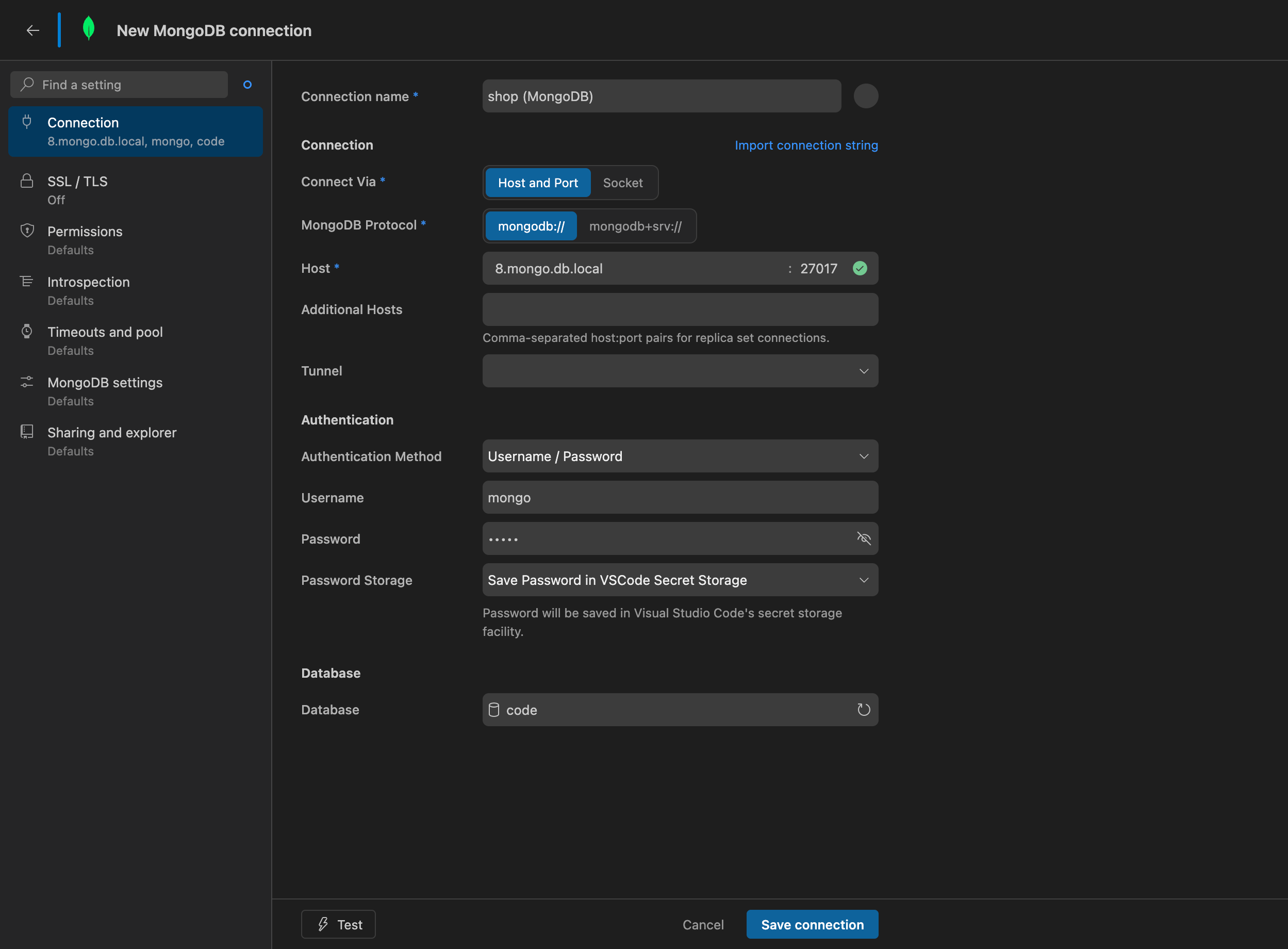
Task: Choose the mongodb+srv:// protocol
Action: click(x=636, y=226)
